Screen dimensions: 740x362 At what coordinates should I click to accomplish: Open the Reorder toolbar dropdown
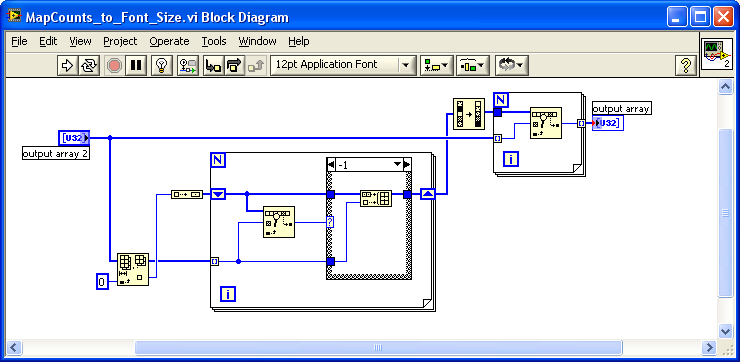[x=512, y=65]
